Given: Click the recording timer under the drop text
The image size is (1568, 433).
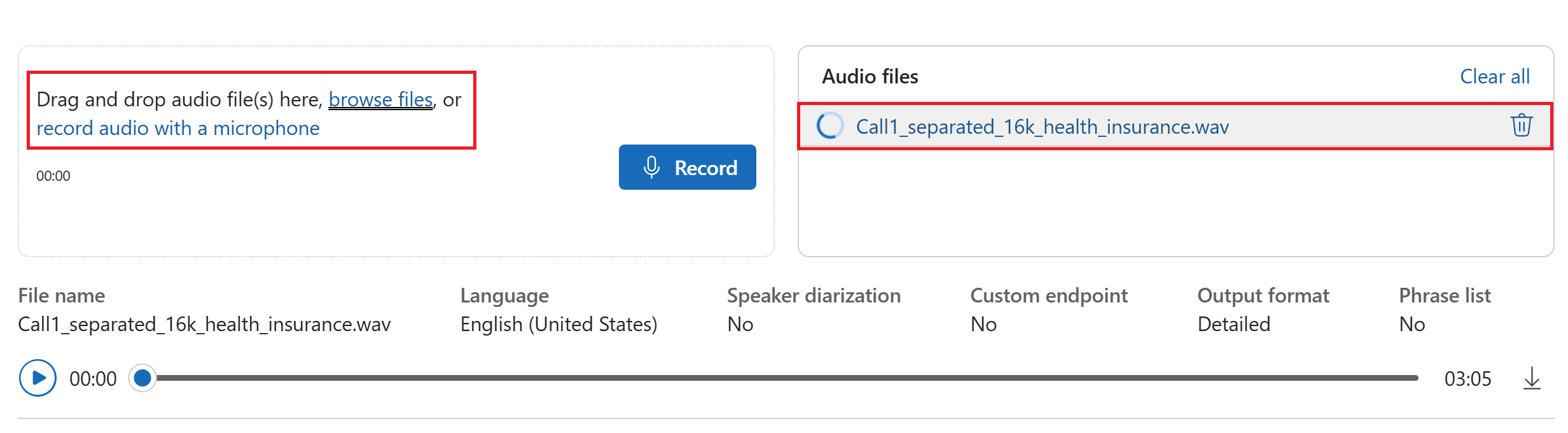Looking at the screenshot, I should point(53,176).
